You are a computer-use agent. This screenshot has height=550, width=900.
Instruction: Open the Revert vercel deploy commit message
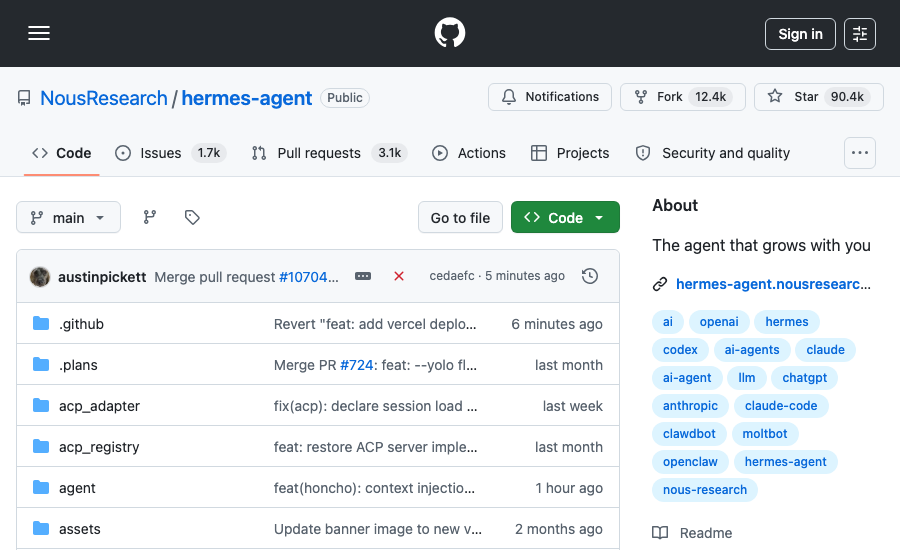375,324
